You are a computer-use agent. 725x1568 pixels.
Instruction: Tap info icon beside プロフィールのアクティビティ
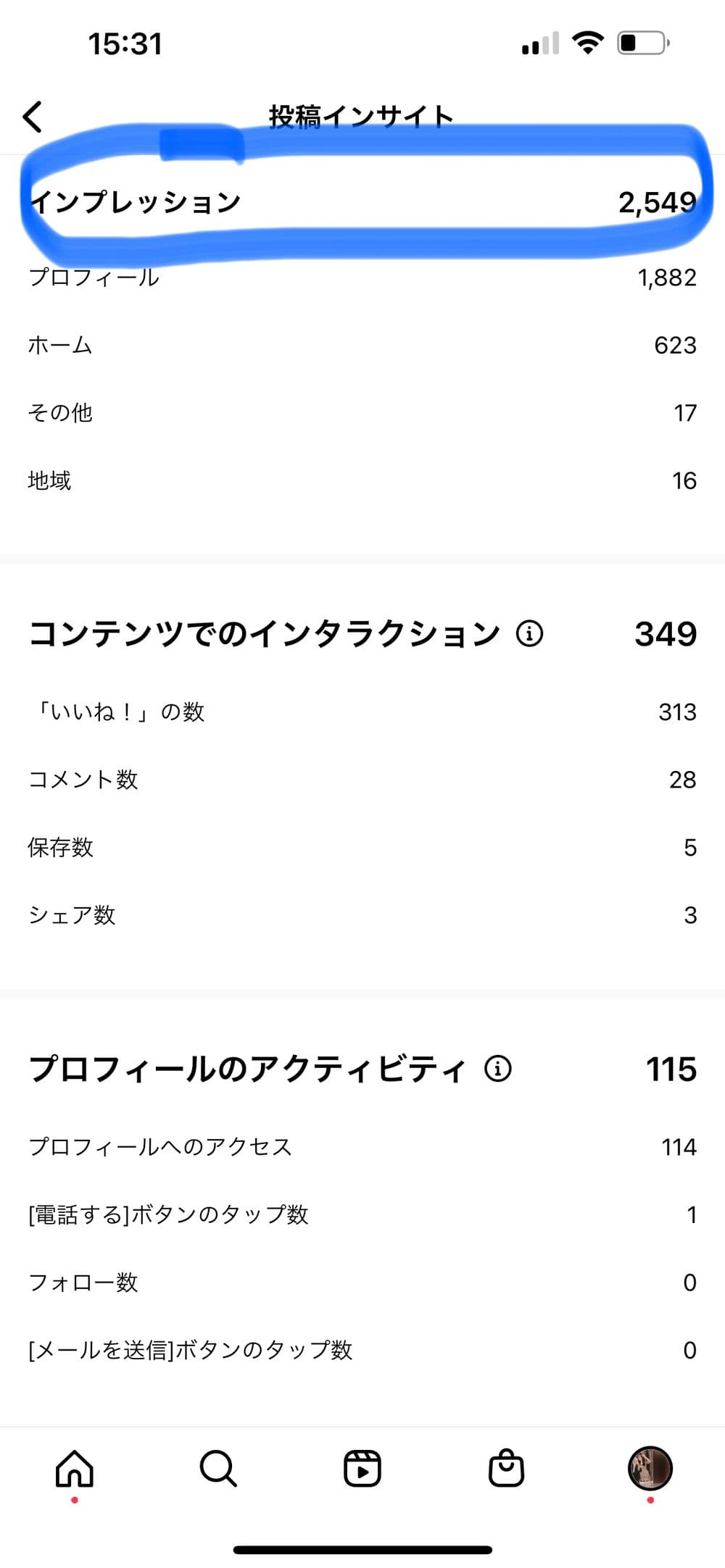click(497, 1069)
